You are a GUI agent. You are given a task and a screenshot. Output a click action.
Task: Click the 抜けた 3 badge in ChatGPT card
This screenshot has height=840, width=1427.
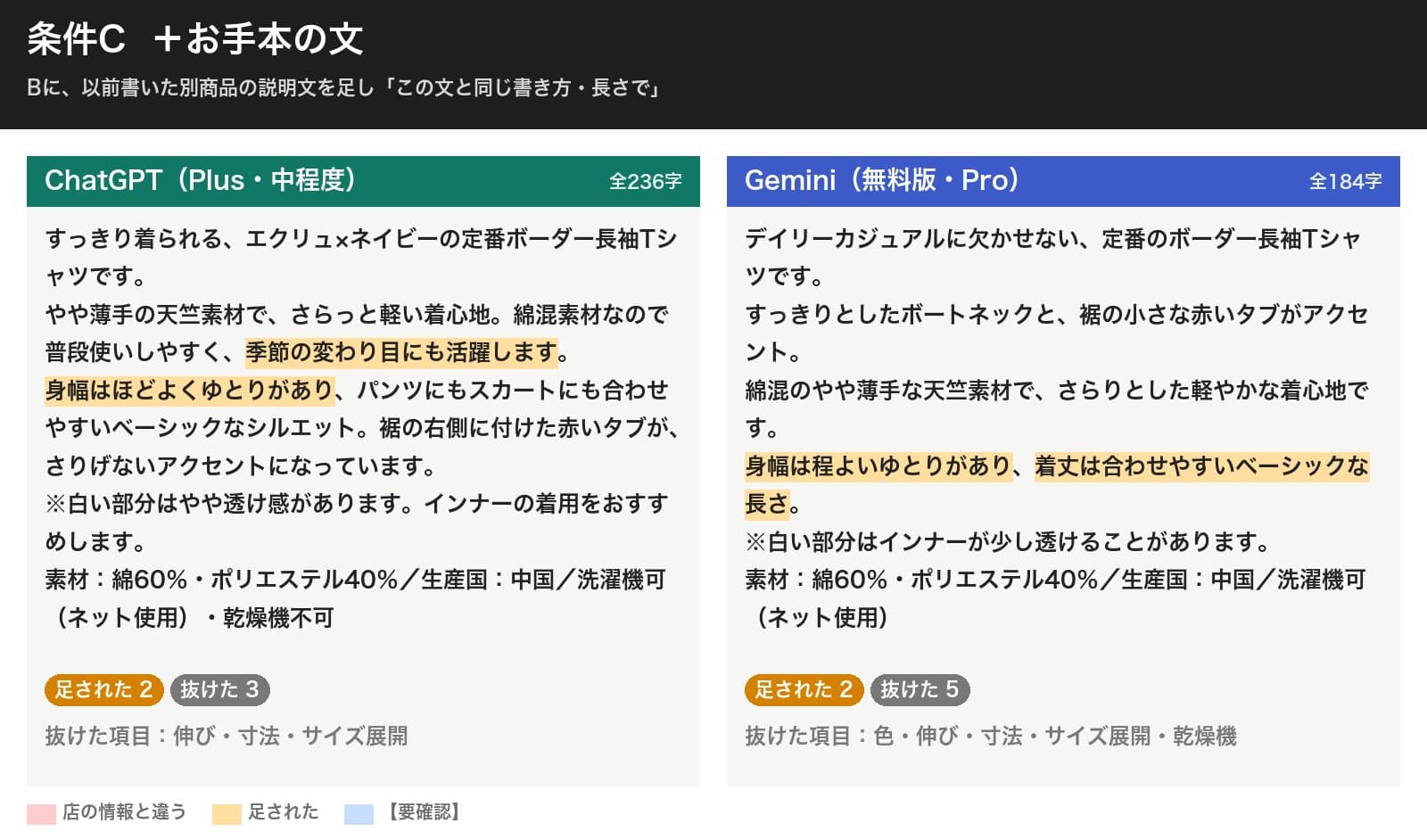[x=219, y=689]
